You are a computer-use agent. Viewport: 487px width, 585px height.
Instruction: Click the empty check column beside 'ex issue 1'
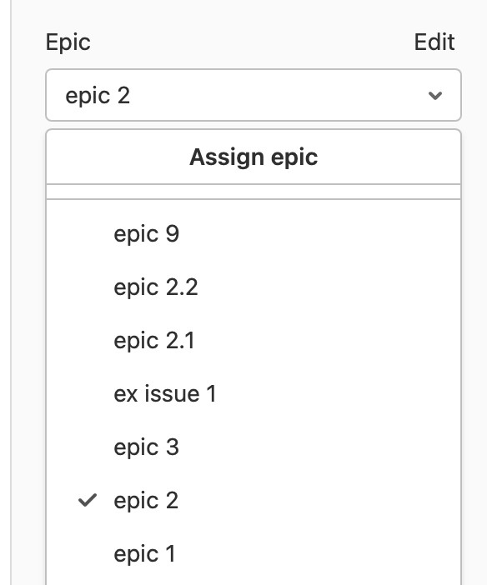(88, 394)
